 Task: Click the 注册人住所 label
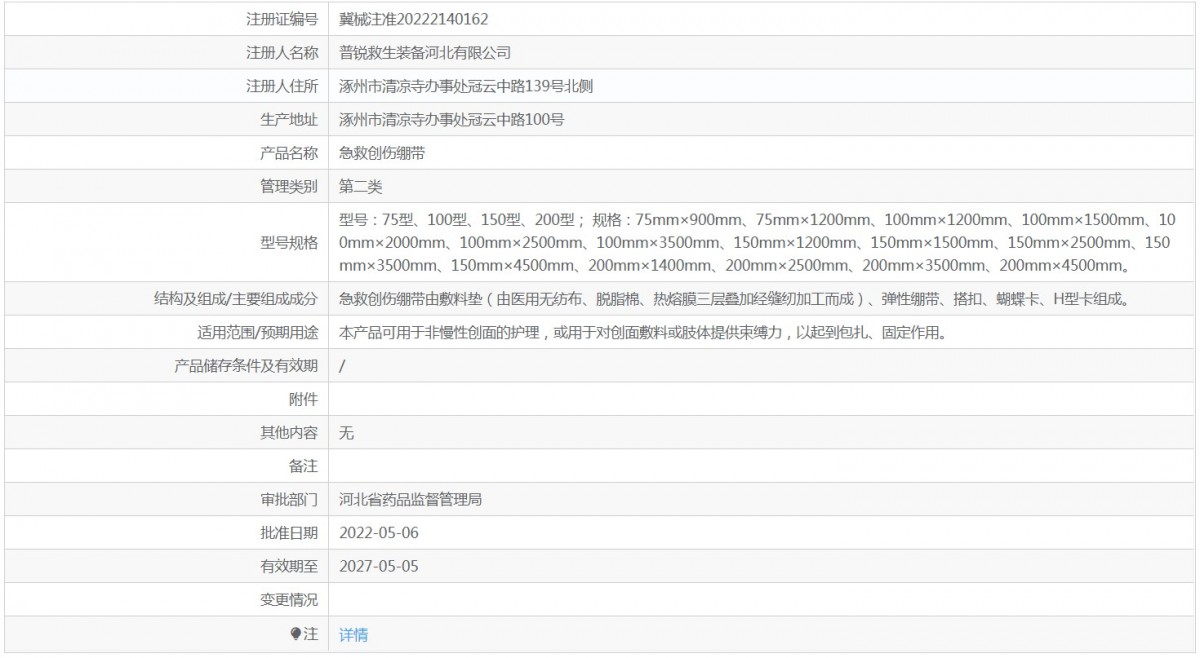coord(282,86)
